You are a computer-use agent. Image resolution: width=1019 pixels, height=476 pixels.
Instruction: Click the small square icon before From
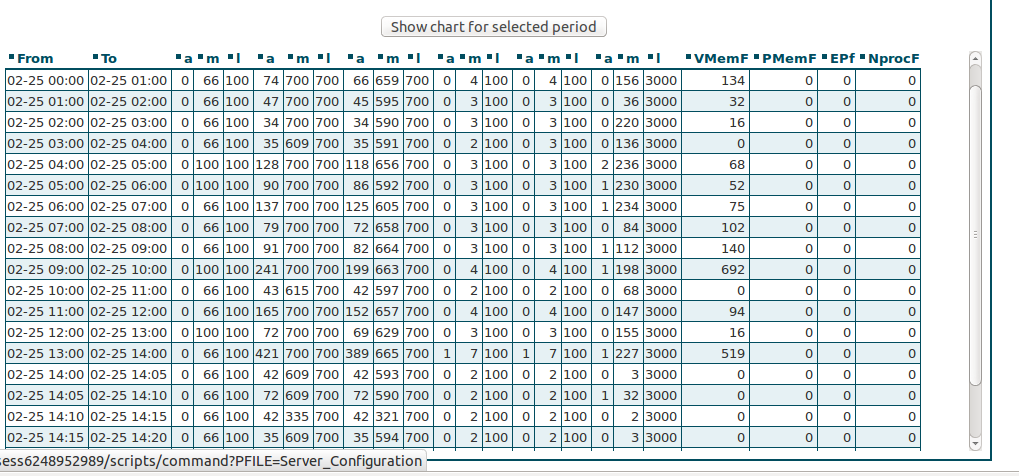coord(11,57)
